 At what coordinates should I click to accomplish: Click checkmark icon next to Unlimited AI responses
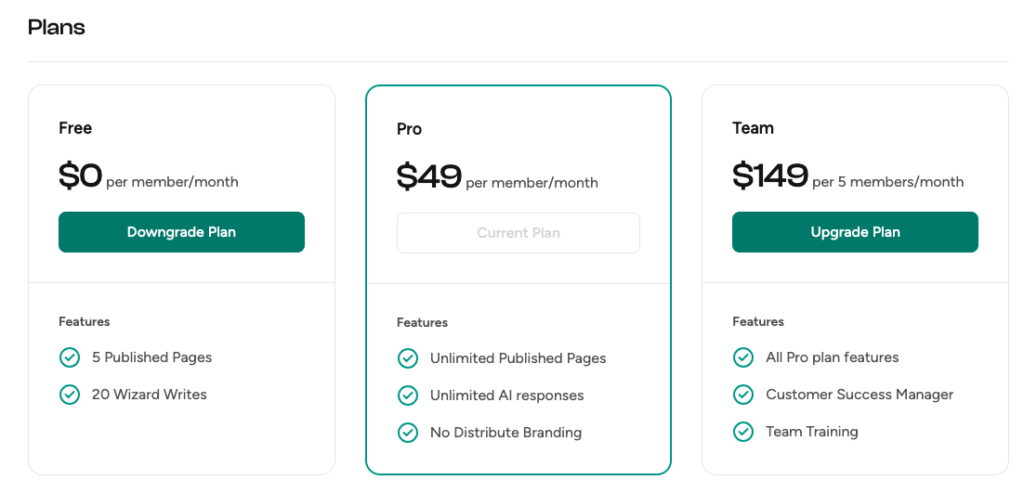408,395
